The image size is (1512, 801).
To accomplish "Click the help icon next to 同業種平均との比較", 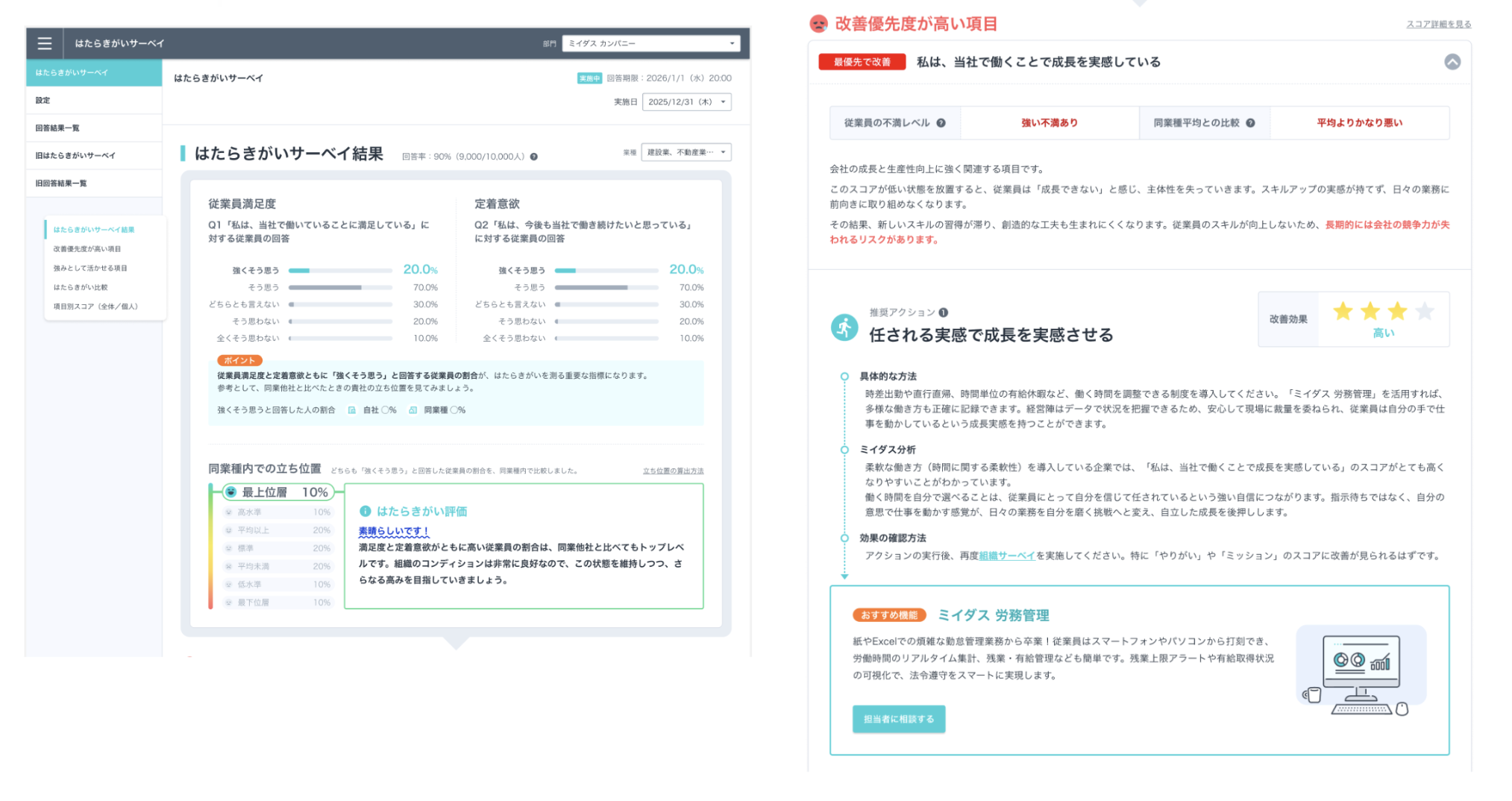I will tap(1250, 123).
